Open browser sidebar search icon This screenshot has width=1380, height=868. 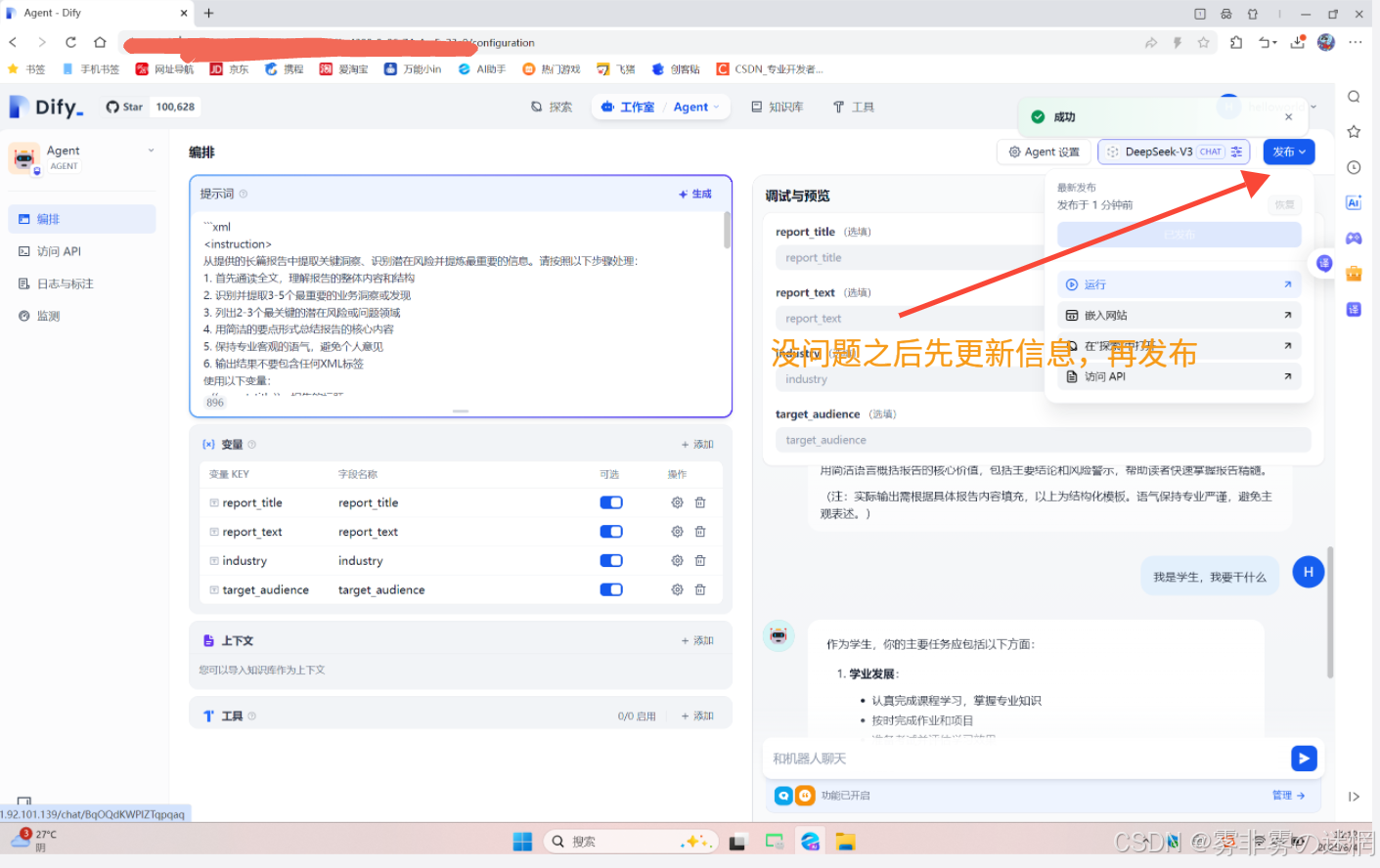pyautogui.click(x=1354, y=96)
